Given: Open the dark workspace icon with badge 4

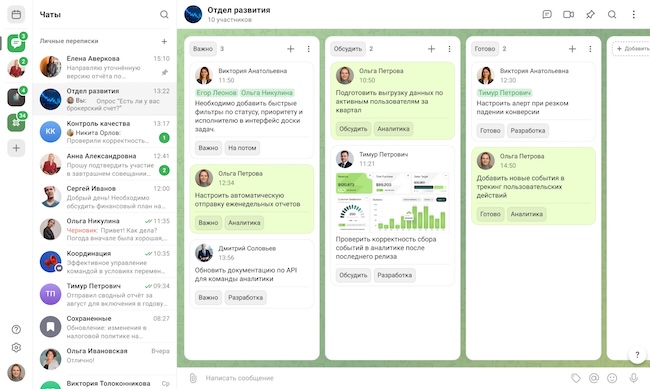Looking at the screenshot, I should 16,97.
